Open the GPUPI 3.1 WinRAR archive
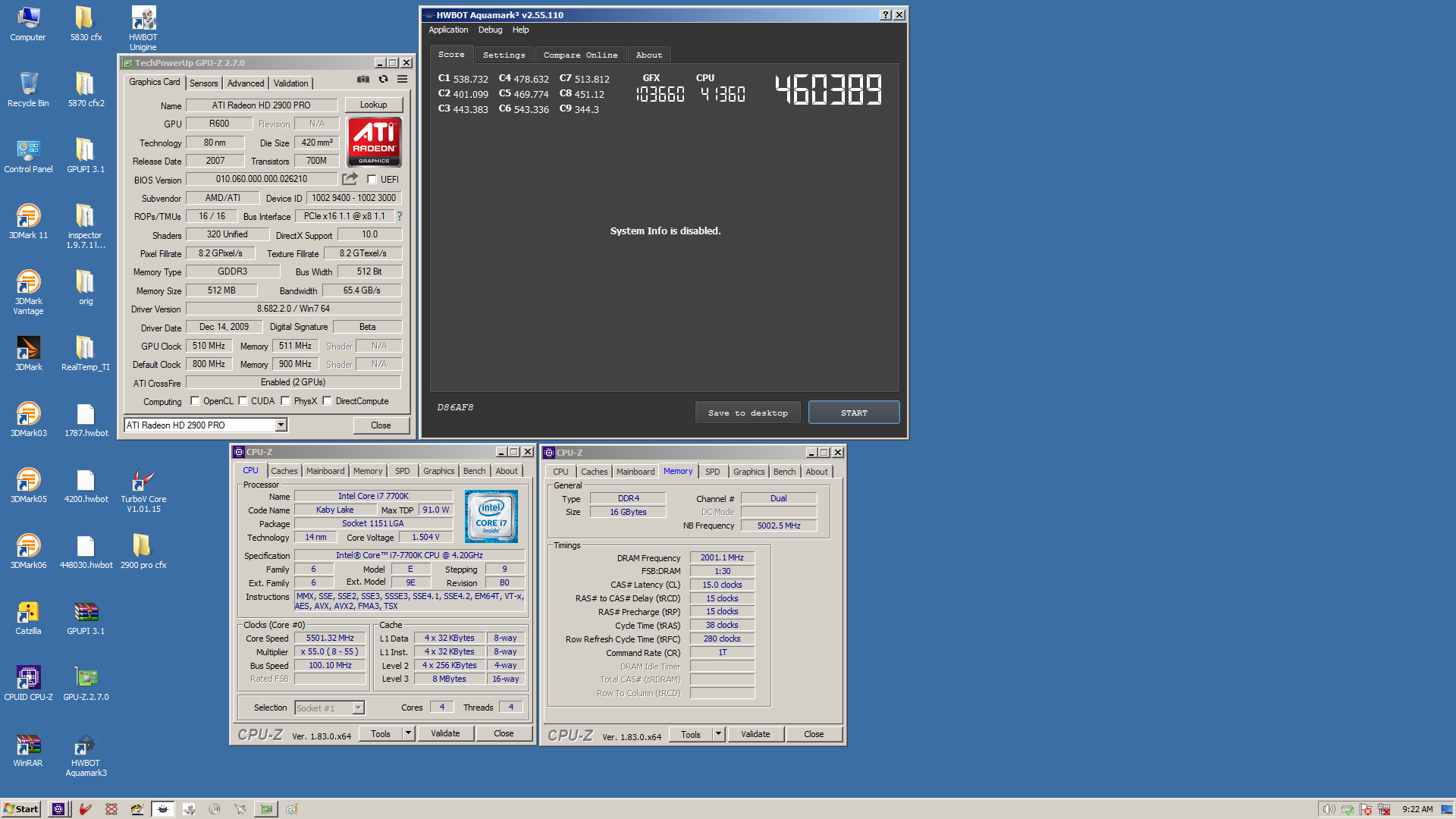This screenshot has height=819, width=1456. click(x=86, y=617)
